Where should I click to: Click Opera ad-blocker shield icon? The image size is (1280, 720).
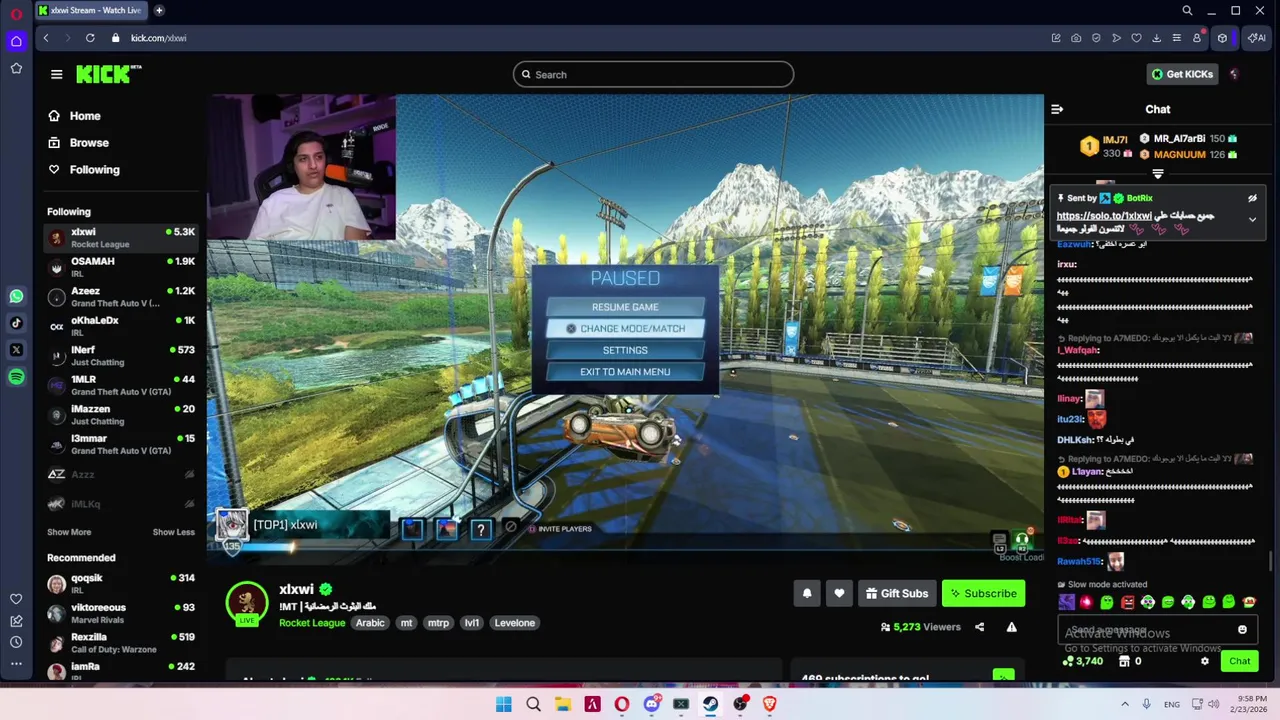click(x=1096, y=38)
